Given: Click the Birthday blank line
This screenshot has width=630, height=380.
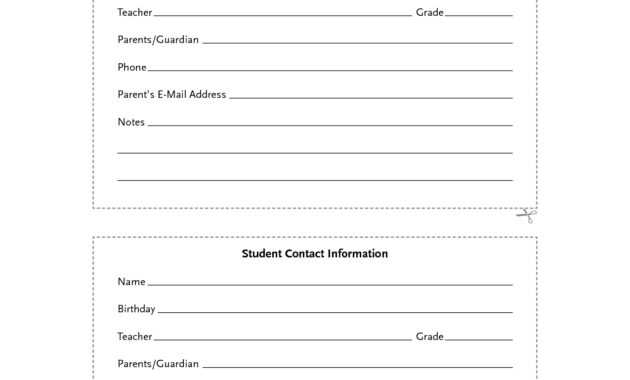Looking at the screenshot, I should pos(335,312).
